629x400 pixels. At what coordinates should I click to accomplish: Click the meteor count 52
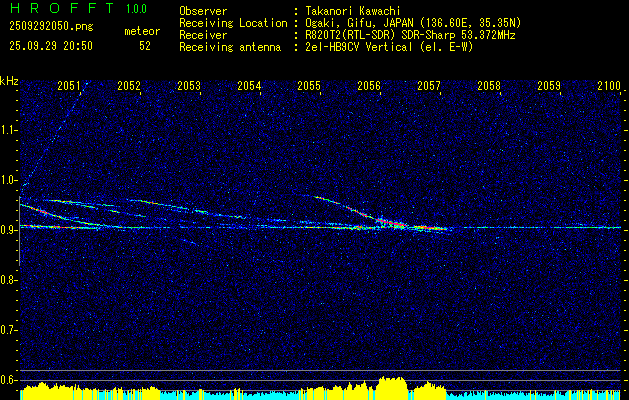tap(145, 46)
